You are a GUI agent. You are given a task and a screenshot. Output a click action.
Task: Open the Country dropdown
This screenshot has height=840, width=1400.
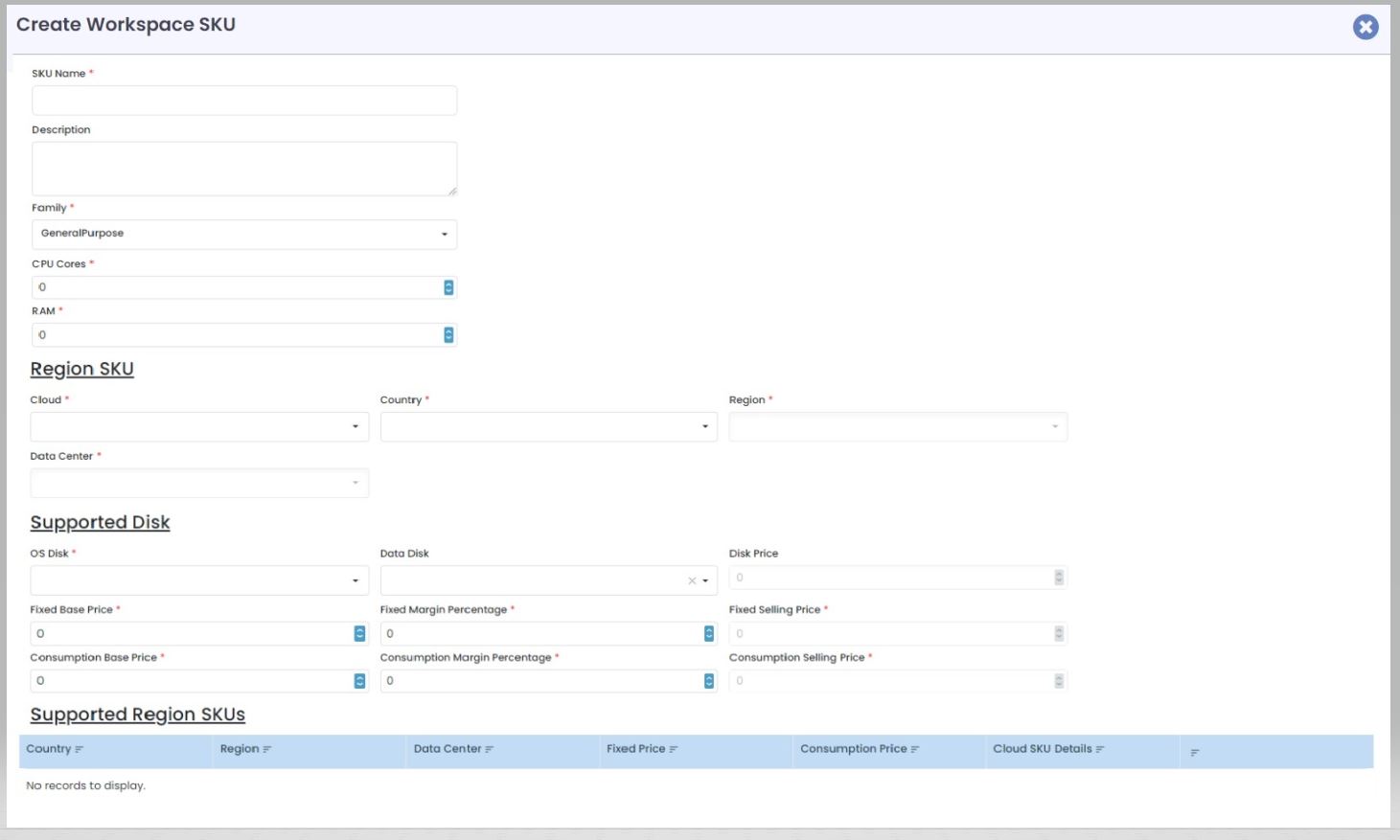point(549,427)
